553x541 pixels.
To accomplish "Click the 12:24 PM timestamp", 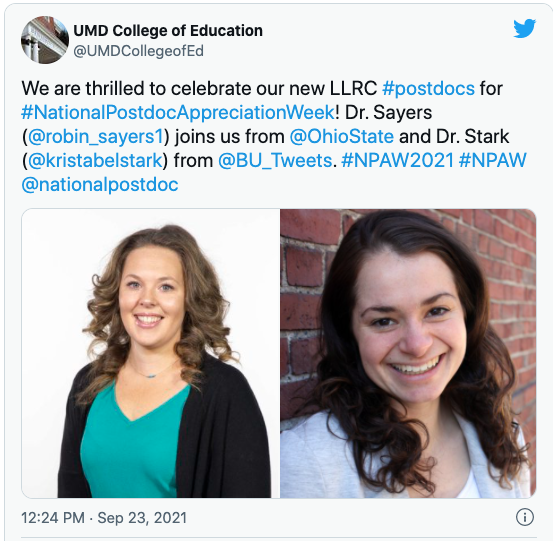I will point(53,518).
